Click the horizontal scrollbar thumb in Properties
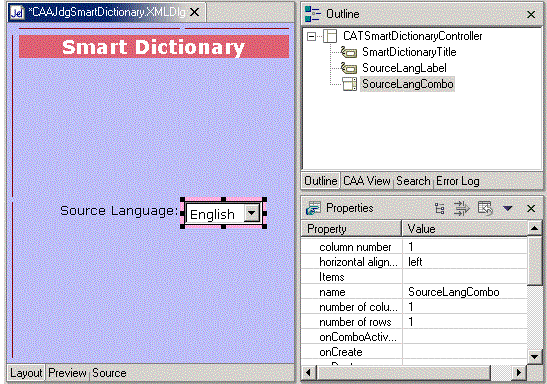547x384 pixels. click(x=403, y=372)
